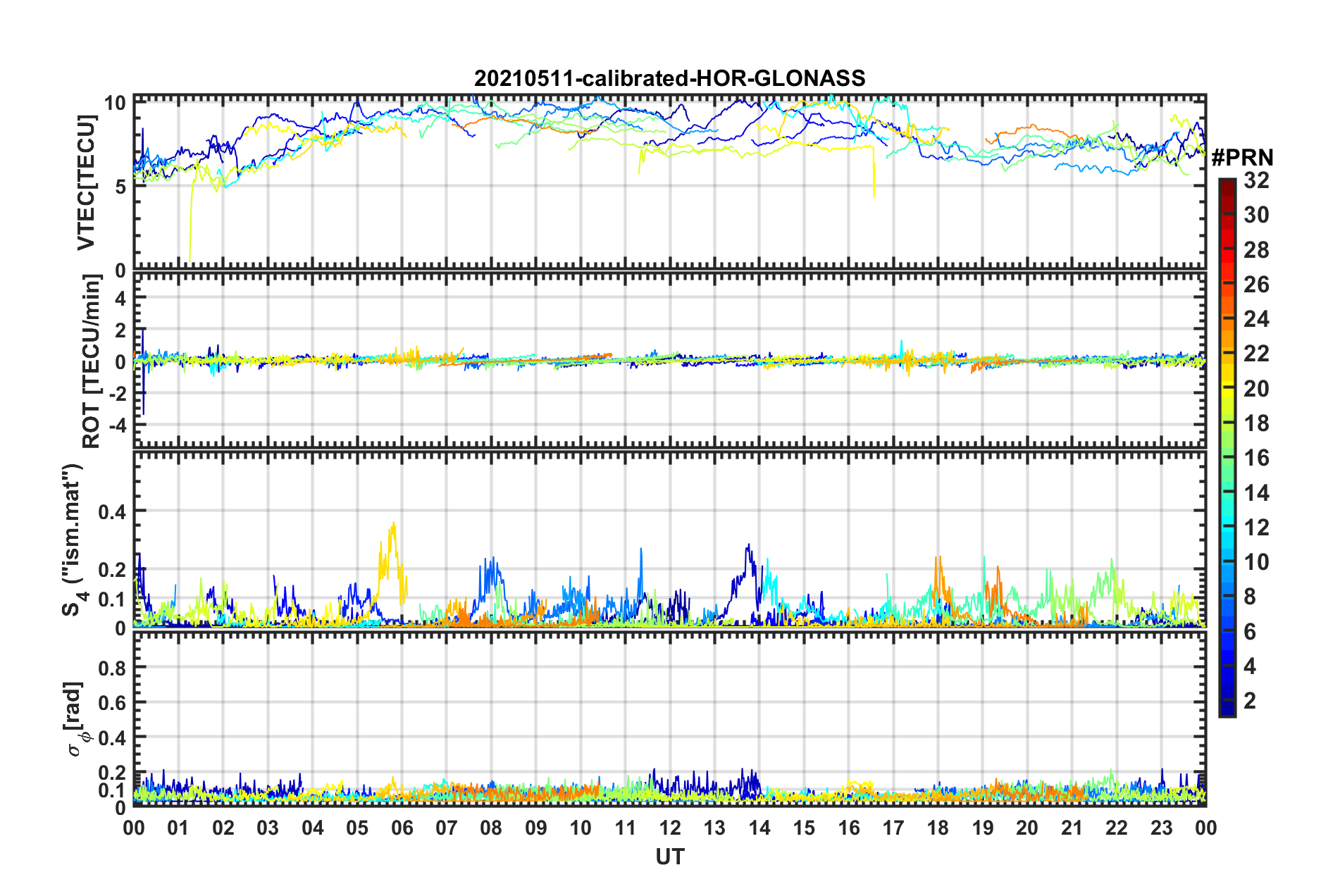1340x896 pixels.
Task: Click the UT axis tick label 01
Action: point(178,828)
